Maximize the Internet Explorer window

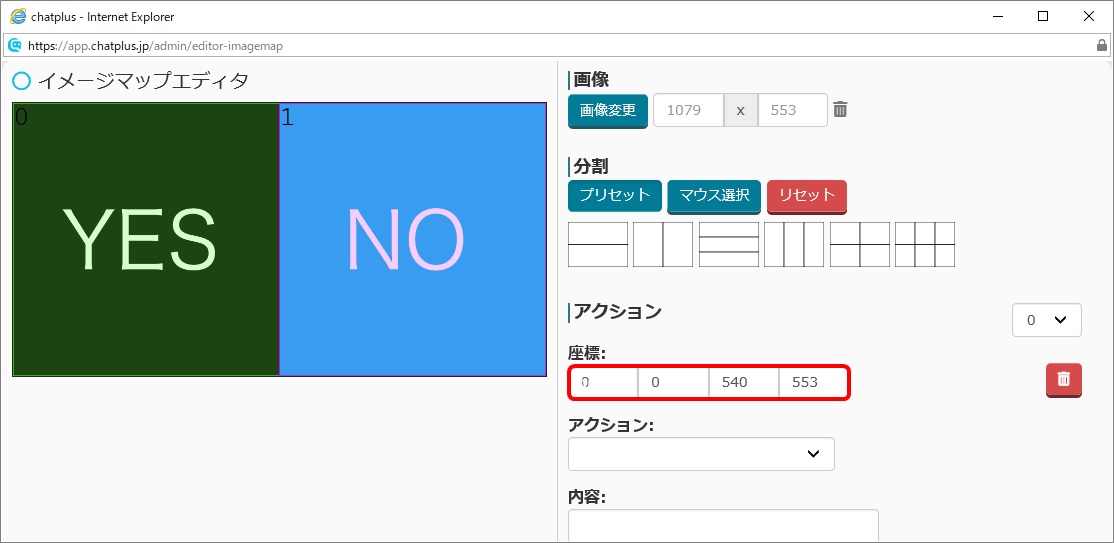click(1043, 16)
